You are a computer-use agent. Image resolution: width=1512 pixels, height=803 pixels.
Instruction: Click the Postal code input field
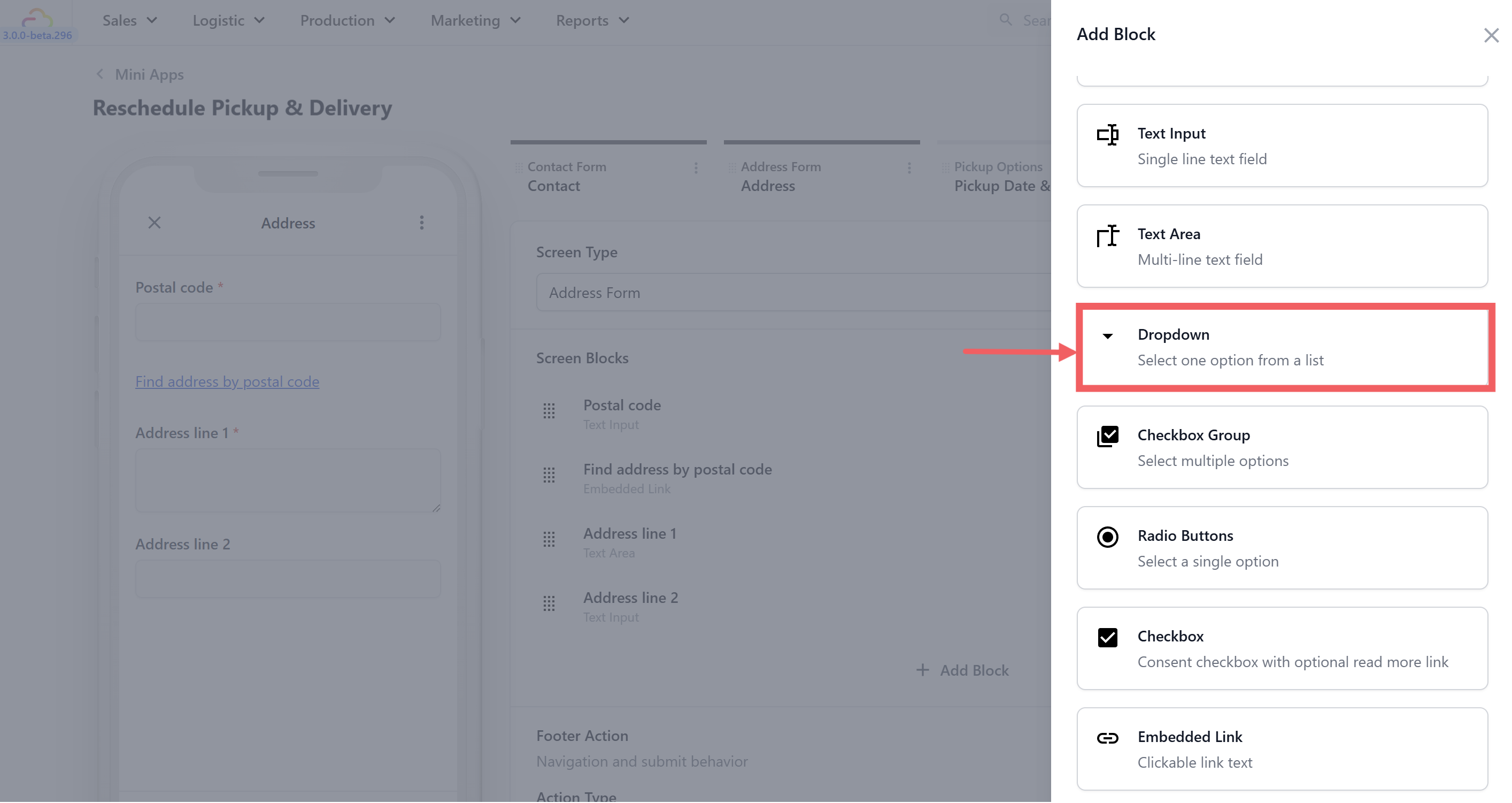pos(288,322)
